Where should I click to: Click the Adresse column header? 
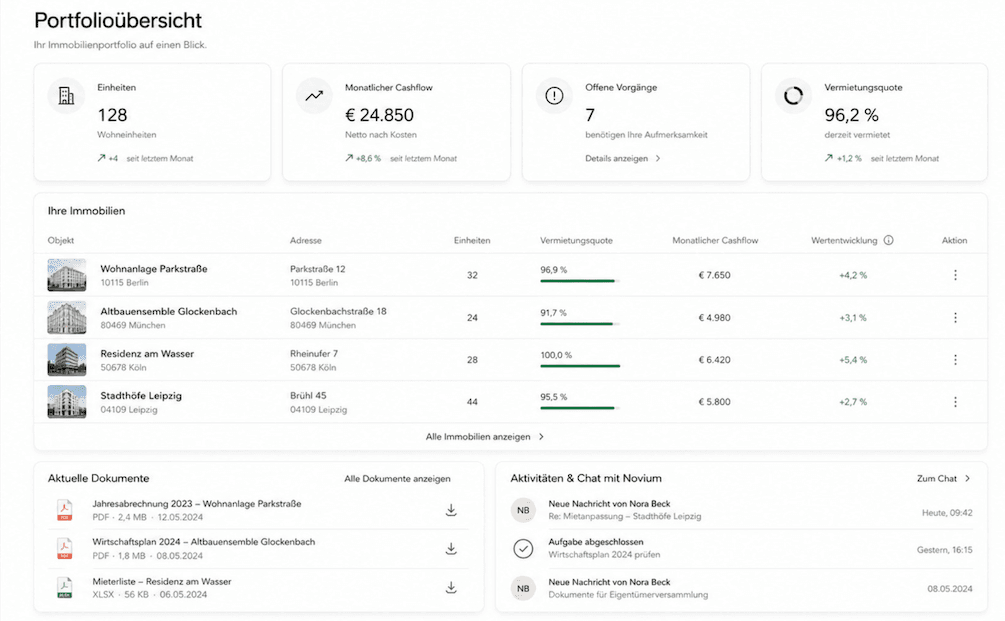pos(306,241)
